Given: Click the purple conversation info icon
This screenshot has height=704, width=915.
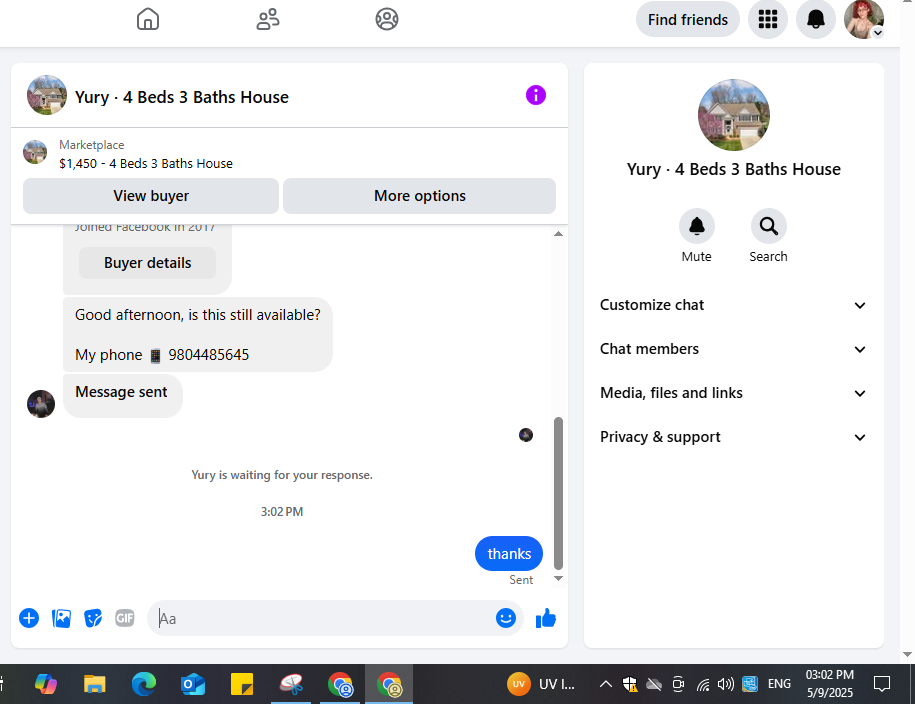Looking at the screenshot, I should [536, 95].
